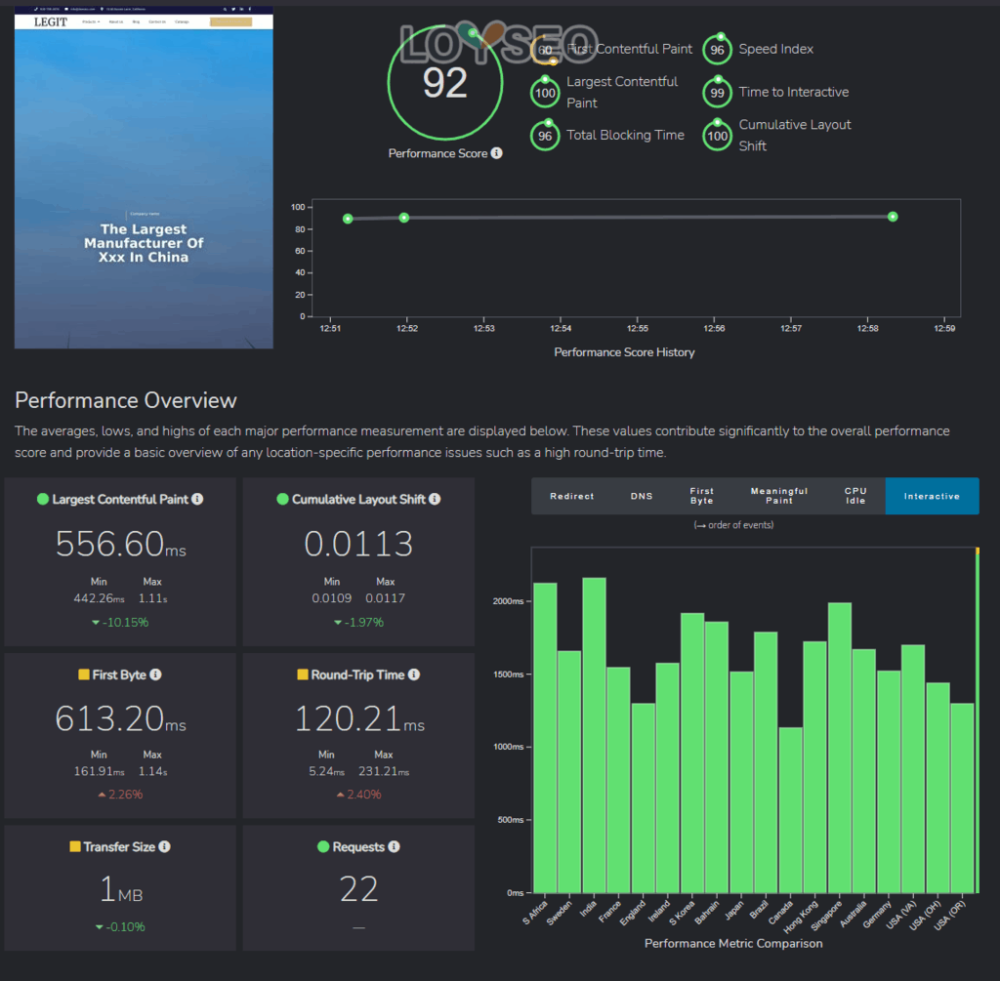This screenshot has width=1000, height=981.
Task: Click the First Byte info icon
Action: tap(156, 674)
